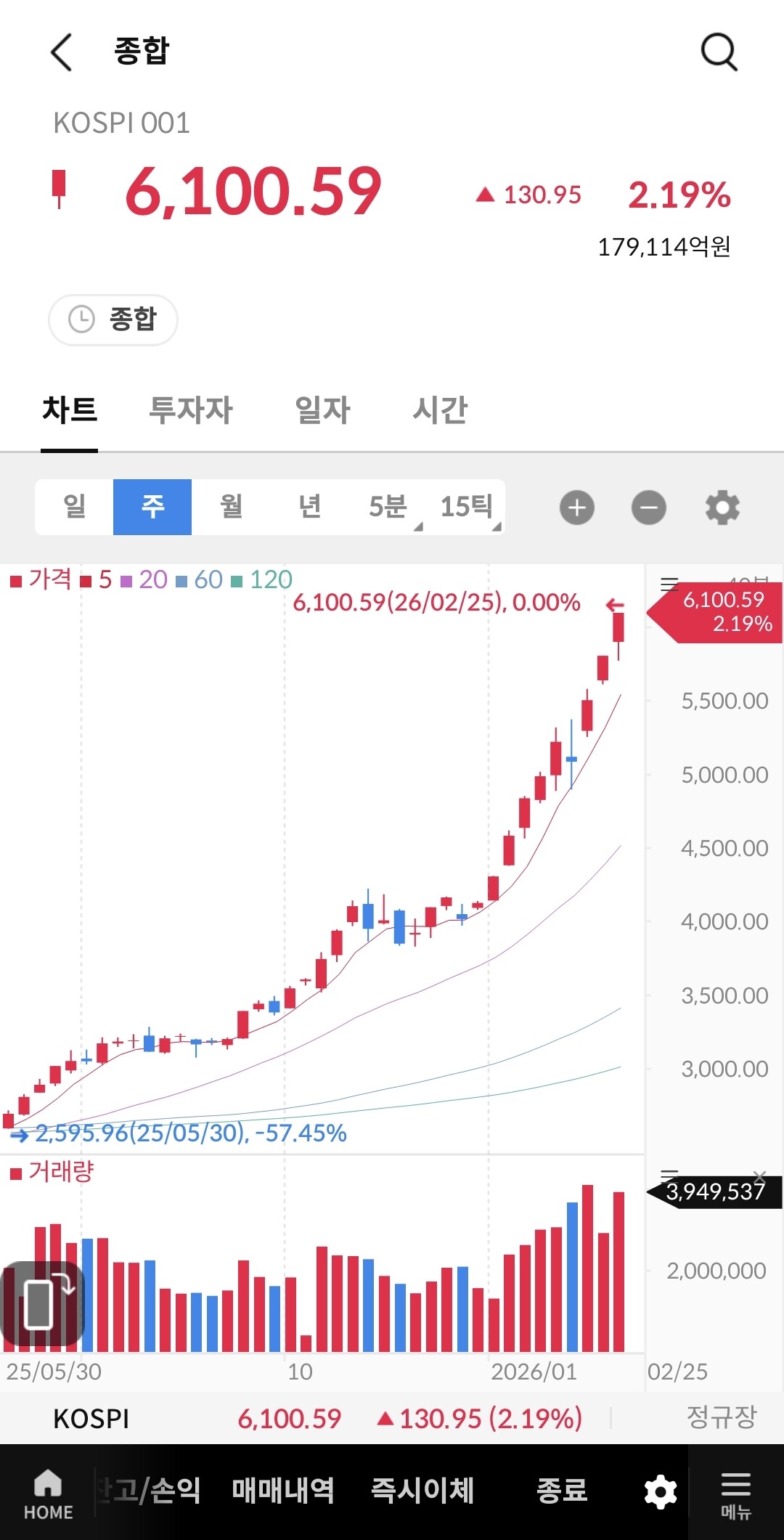This screenshot has height=1540, width=784.
Task: Tap 즉시이체 in the bottom bar
Action: (422, 1491)
